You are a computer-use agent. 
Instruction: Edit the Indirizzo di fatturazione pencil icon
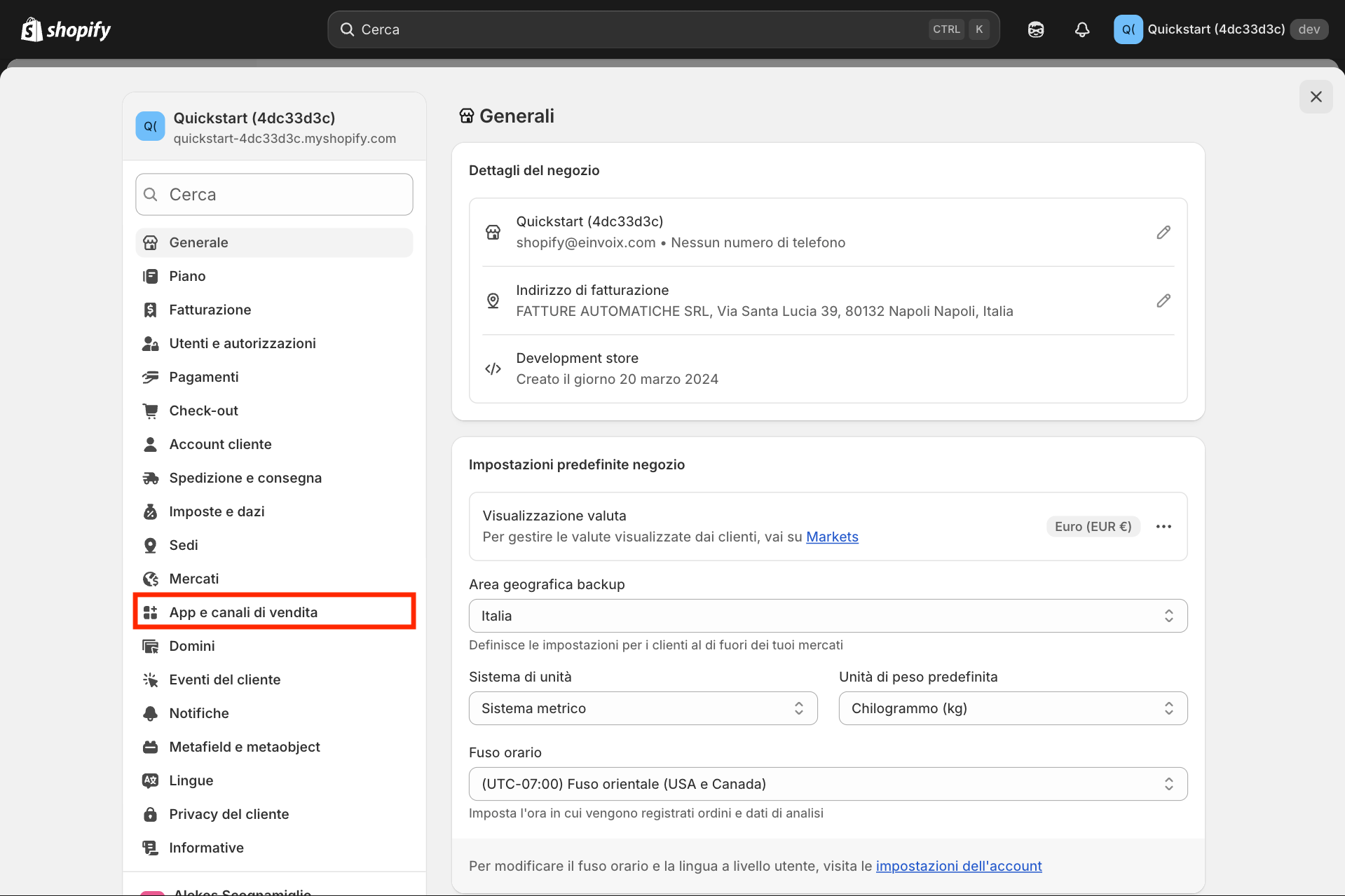point(1163,301)
